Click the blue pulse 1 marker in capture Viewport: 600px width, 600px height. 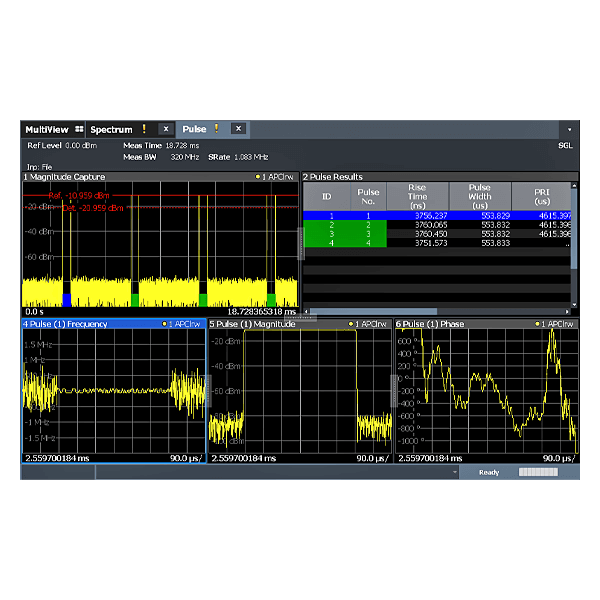coord(67,300)
